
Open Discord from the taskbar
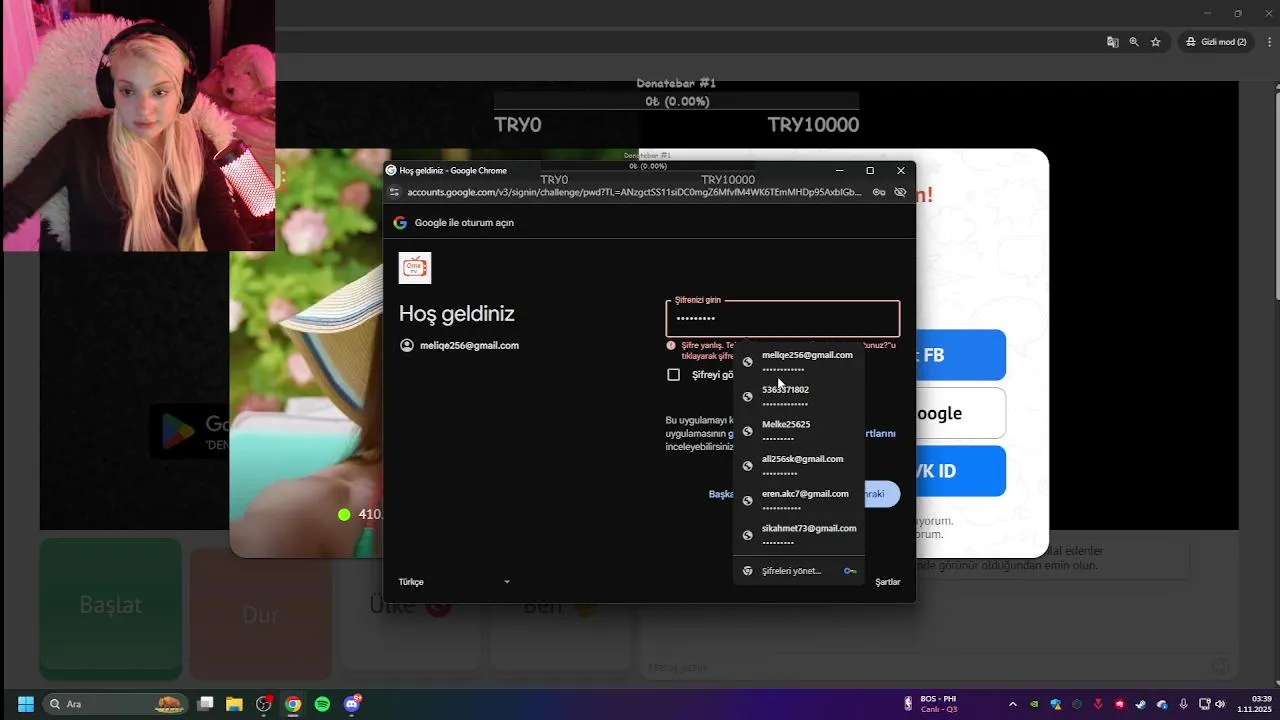point(352,704)
